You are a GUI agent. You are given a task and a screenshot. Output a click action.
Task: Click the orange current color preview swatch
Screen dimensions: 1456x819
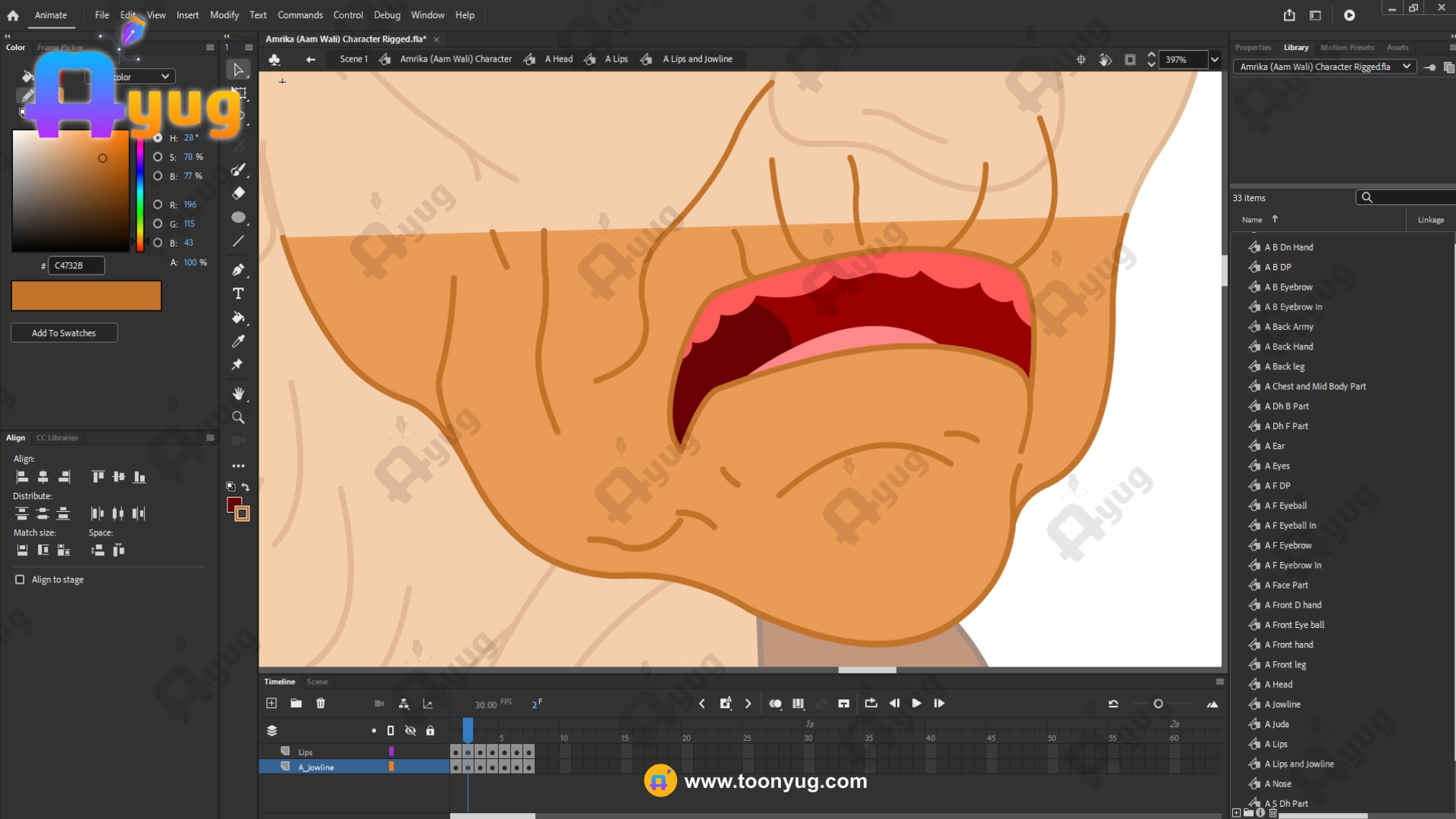(86, 296)
